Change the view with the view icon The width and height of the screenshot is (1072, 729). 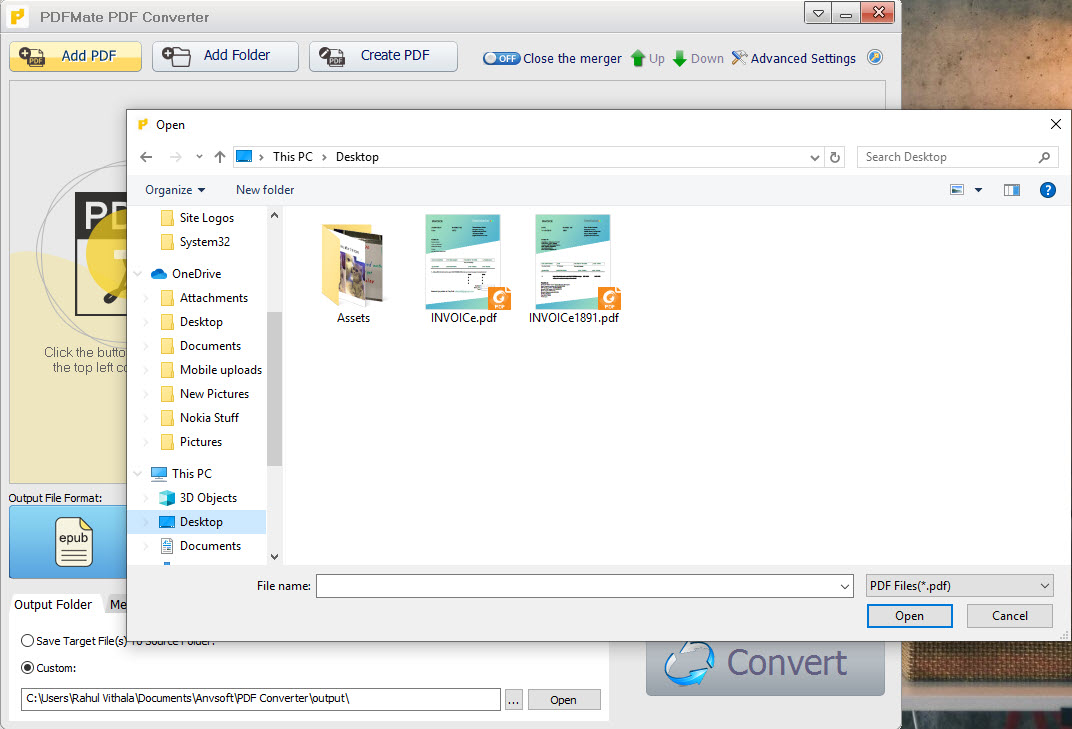pyautogui.click(x=957, y=190)
